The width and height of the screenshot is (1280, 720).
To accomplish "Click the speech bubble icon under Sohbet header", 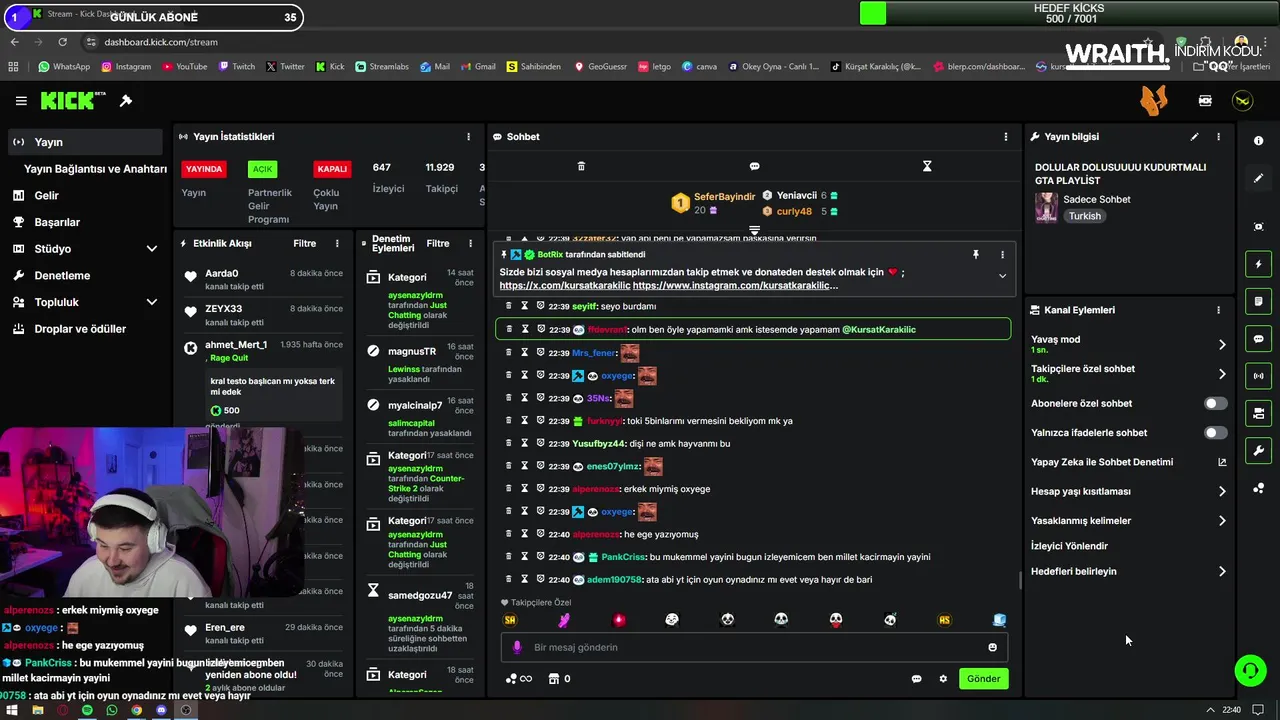I will point(754,166).
